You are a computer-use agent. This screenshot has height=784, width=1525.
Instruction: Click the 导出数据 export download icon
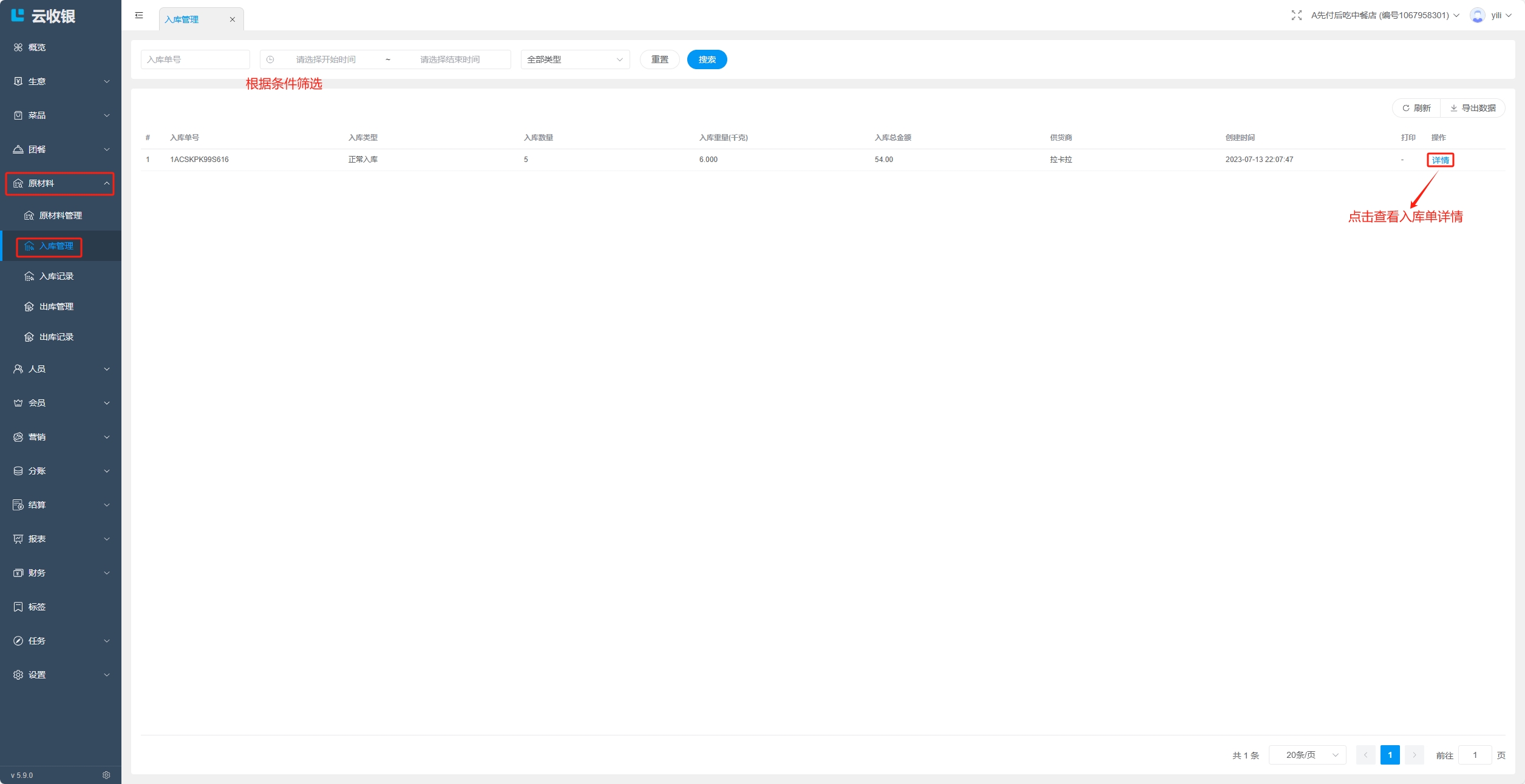pyautogui.click(x=1453, y=108)
